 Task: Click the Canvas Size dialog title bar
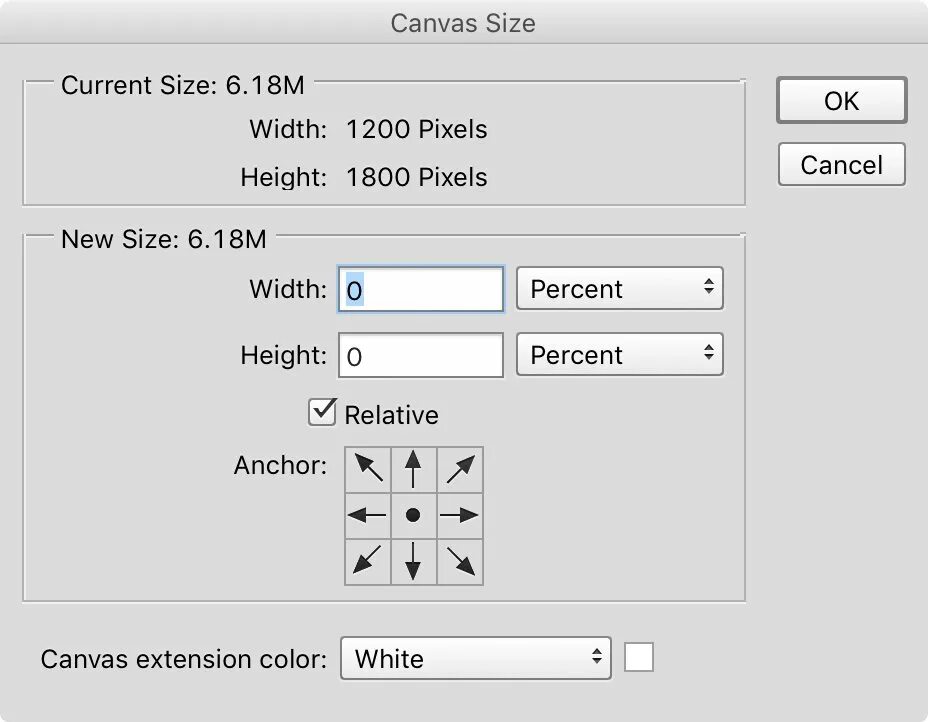point(463,23)
